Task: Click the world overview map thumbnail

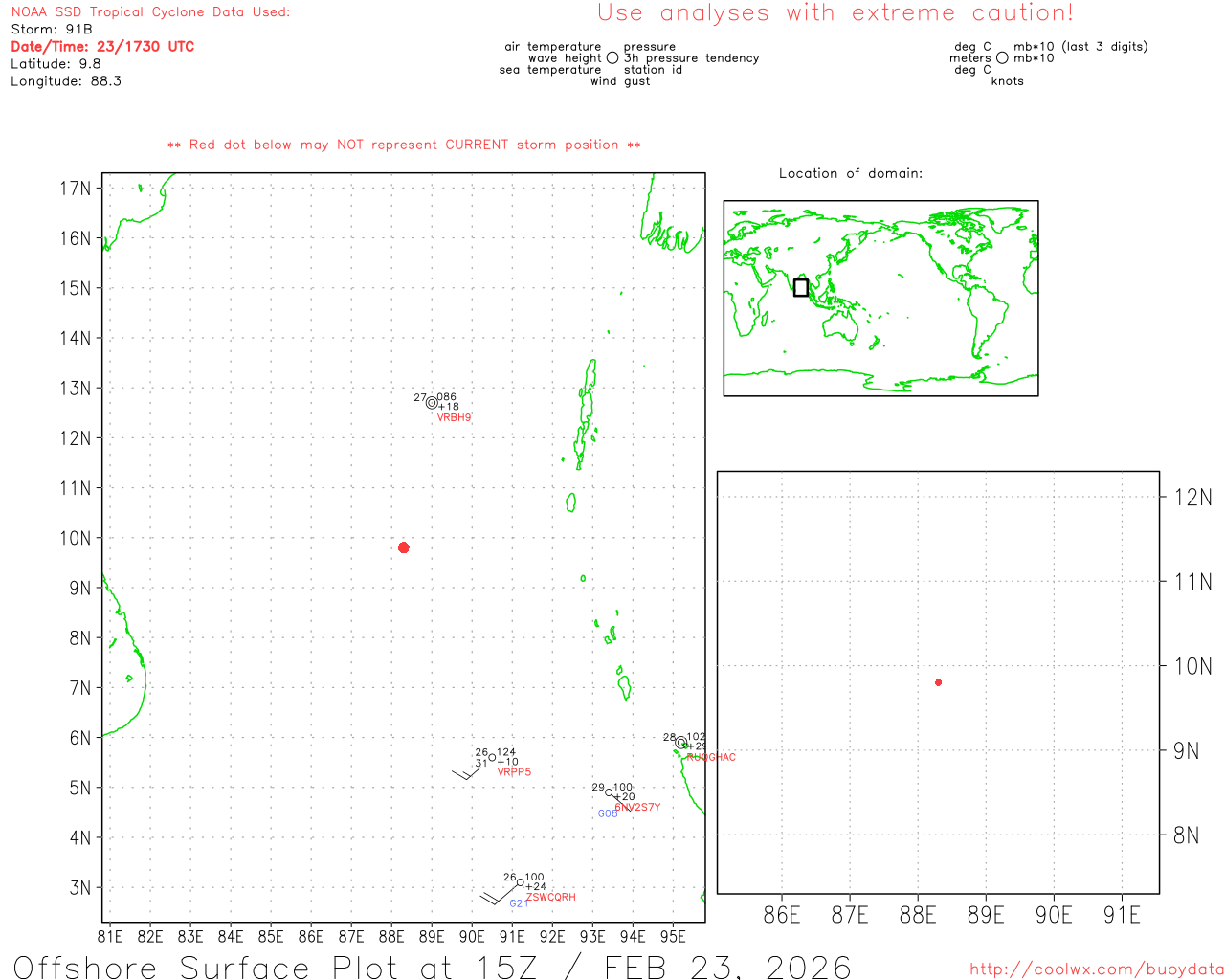Action: tap(880, 298)
